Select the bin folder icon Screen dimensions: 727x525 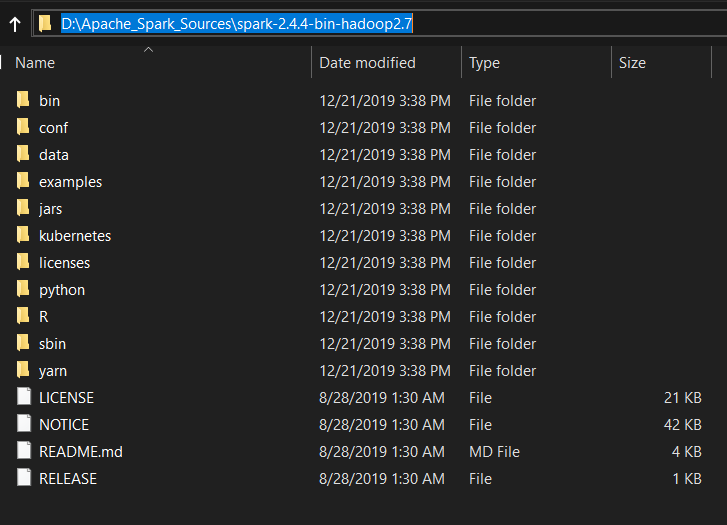23,100
